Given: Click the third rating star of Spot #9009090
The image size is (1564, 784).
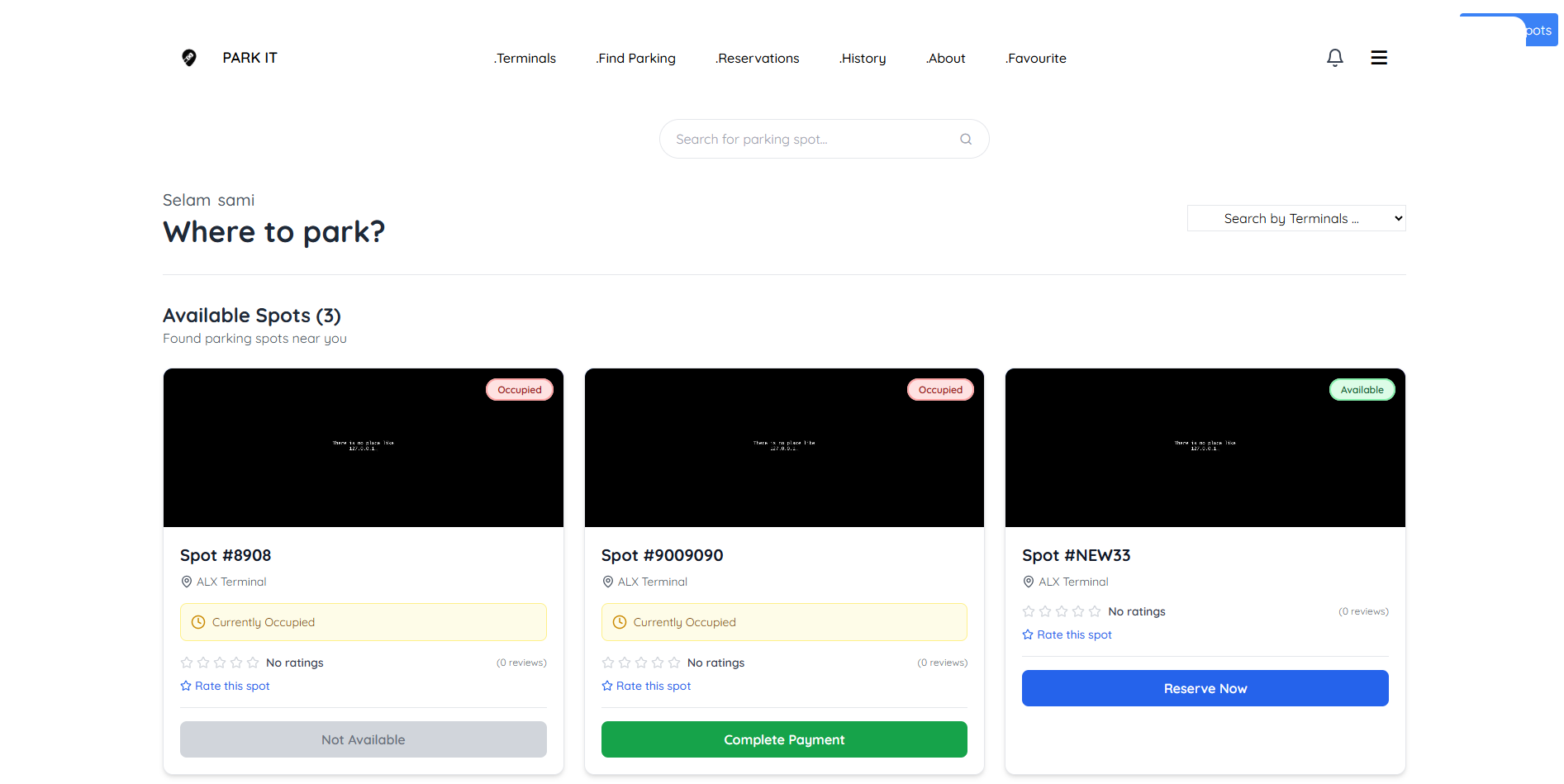Looking at the screenshot, I should [641, 663].
